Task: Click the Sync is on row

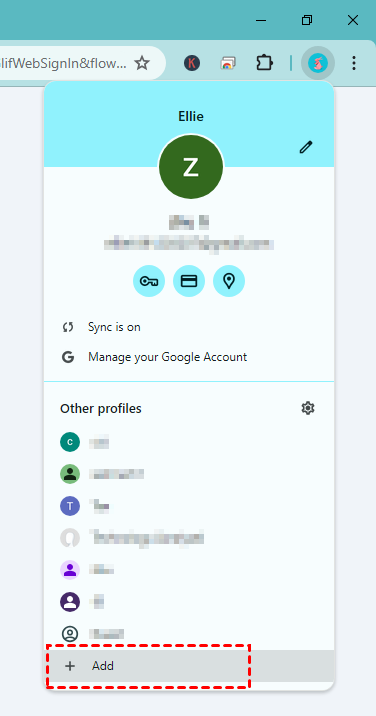Action: pos(189,327)
